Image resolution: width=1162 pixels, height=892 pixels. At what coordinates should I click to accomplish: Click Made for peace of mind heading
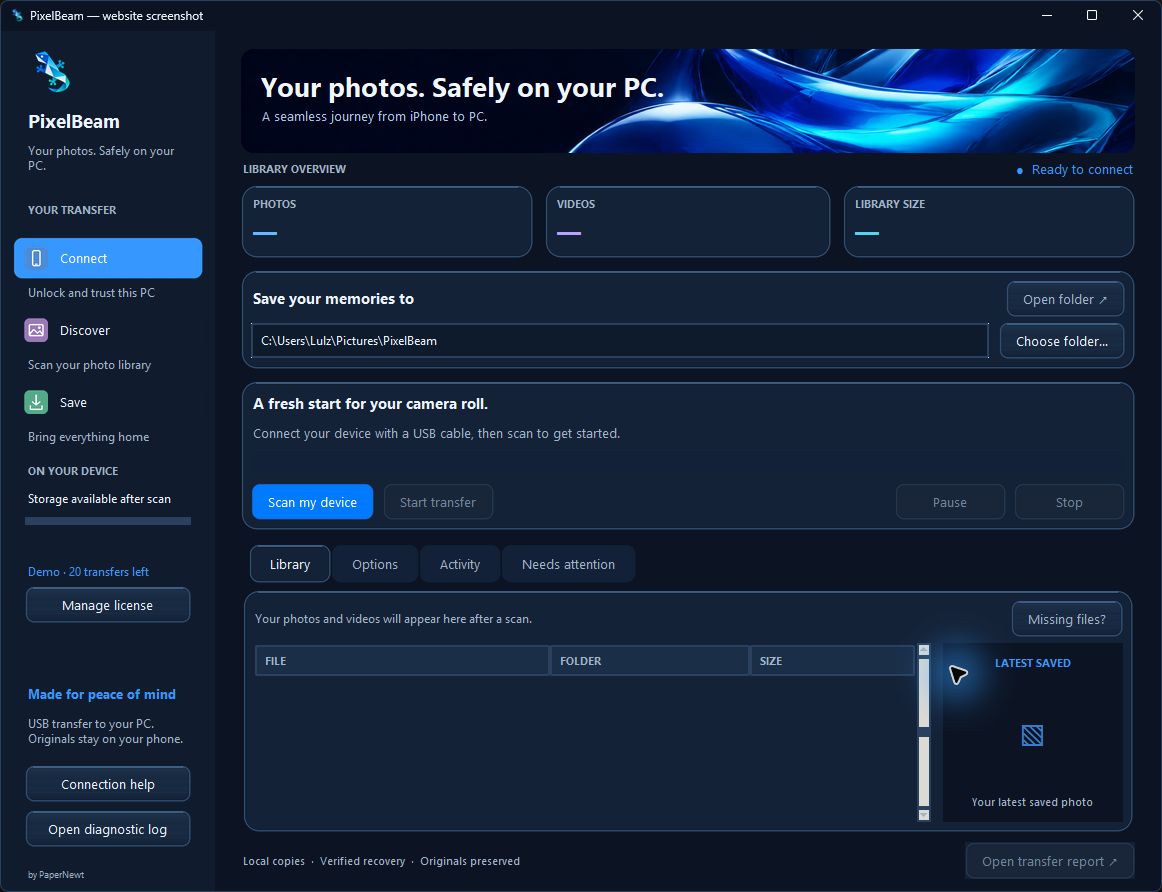coord(102,694)
